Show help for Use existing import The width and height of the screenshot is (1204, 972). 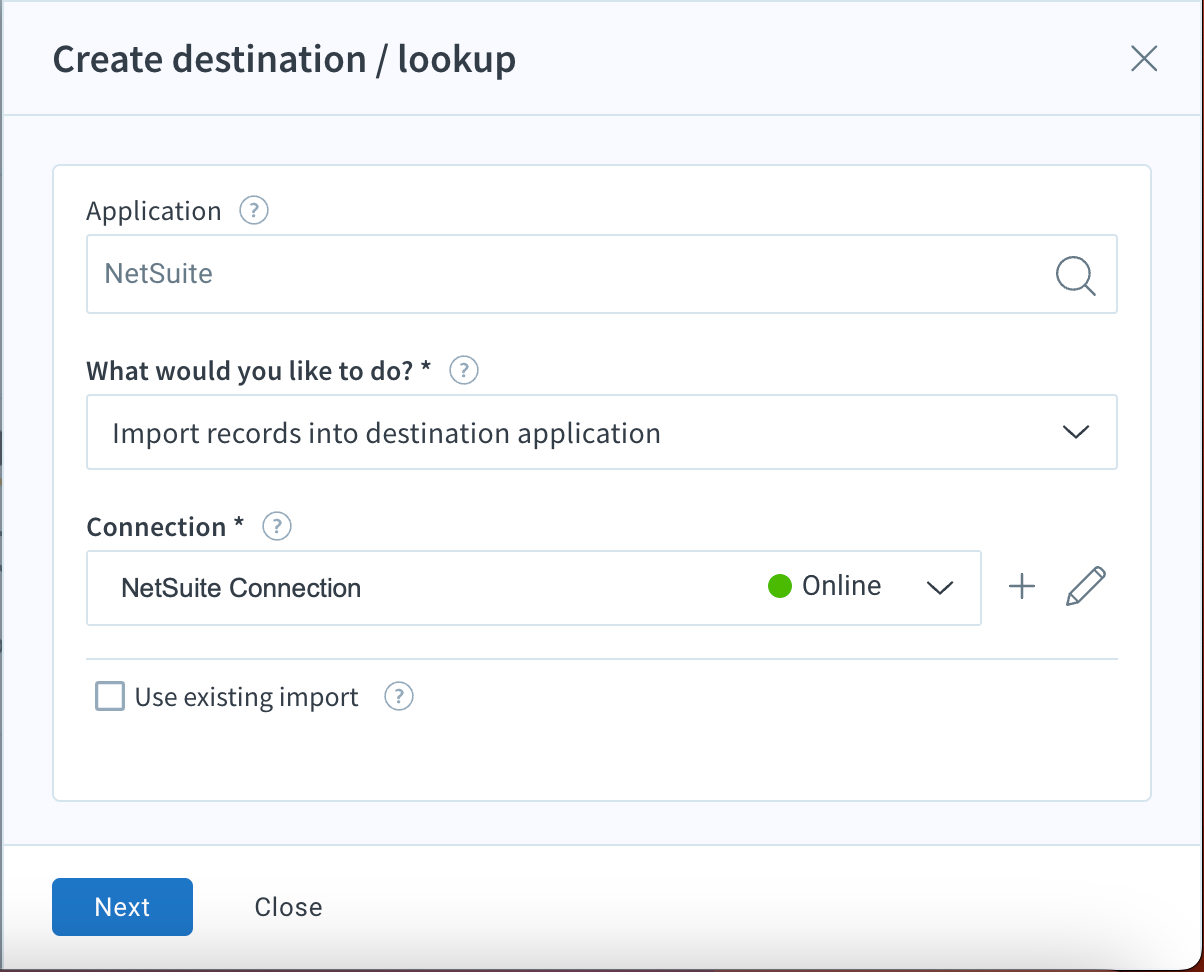click(399, 697)
